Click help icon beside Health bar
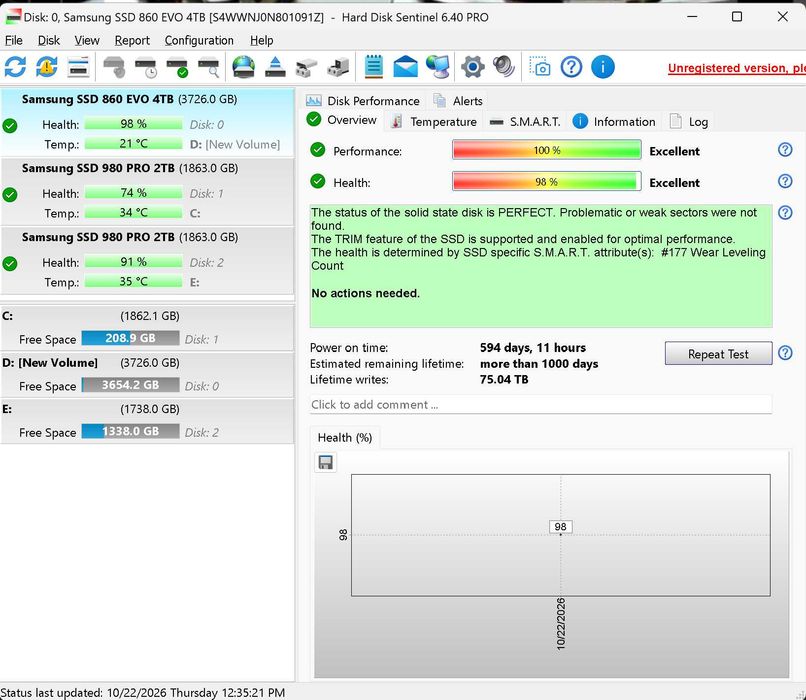The height and width of the screenshot is (700, 806). coord(784,181)
